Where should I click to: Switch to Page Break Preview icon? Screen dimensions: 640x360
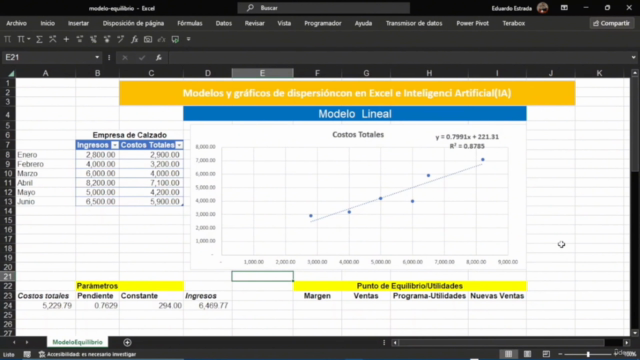pyautogui.click(x=546, y=354)
